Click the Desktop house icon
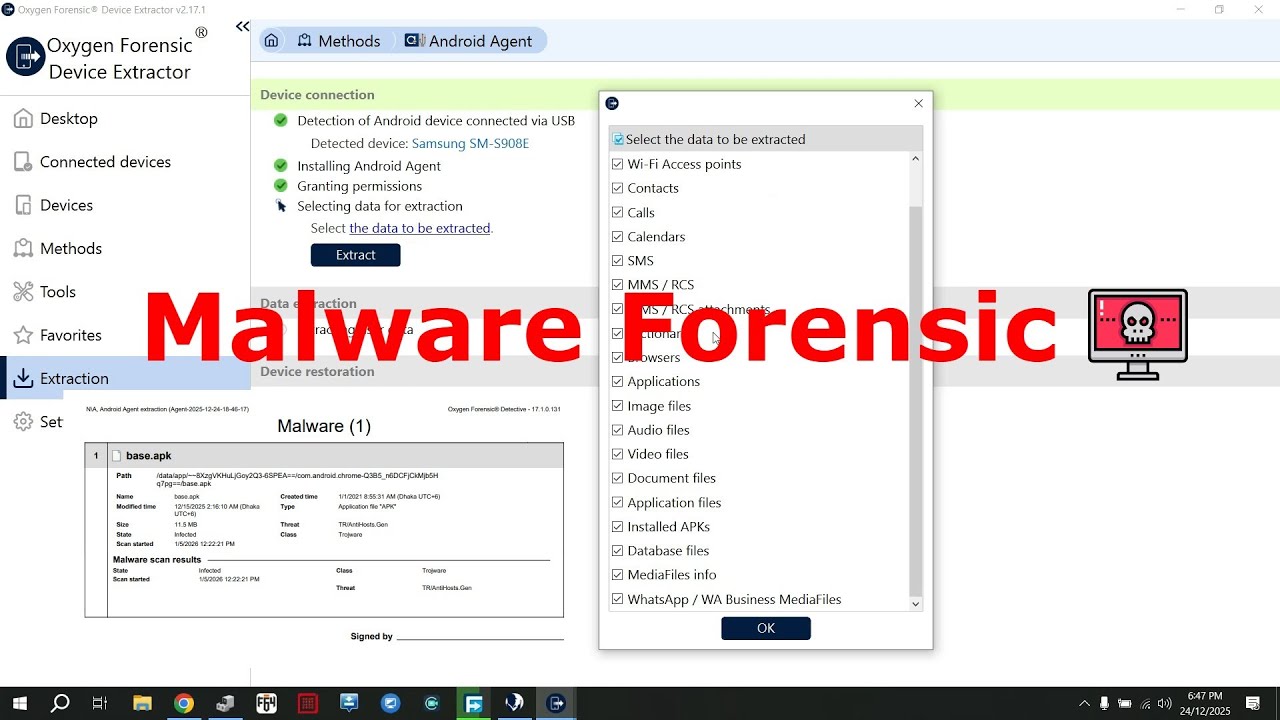This screenshot has width=1280, height=720. tap(23, 118)
